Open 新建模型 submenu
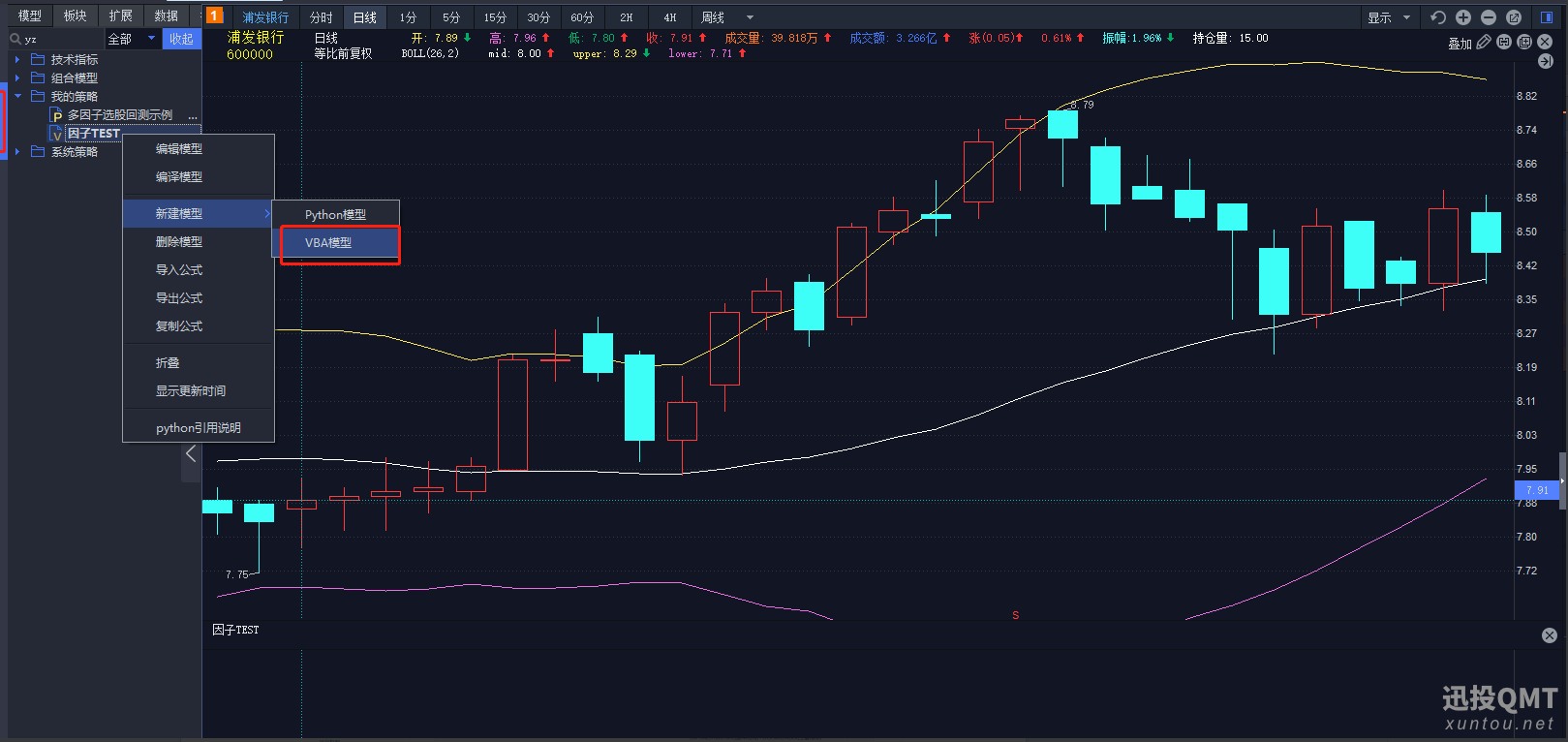The image size is (1568, 742). point(199,213)
